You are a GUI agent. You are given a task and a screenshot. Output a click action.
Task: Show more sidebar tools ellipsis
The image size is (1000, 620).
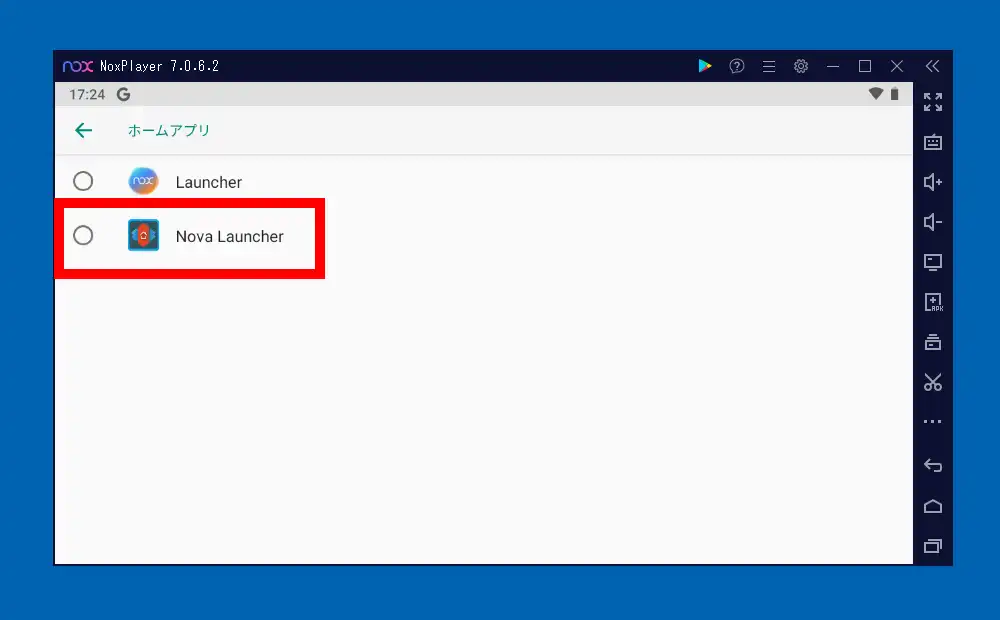[x=932, y=422]
